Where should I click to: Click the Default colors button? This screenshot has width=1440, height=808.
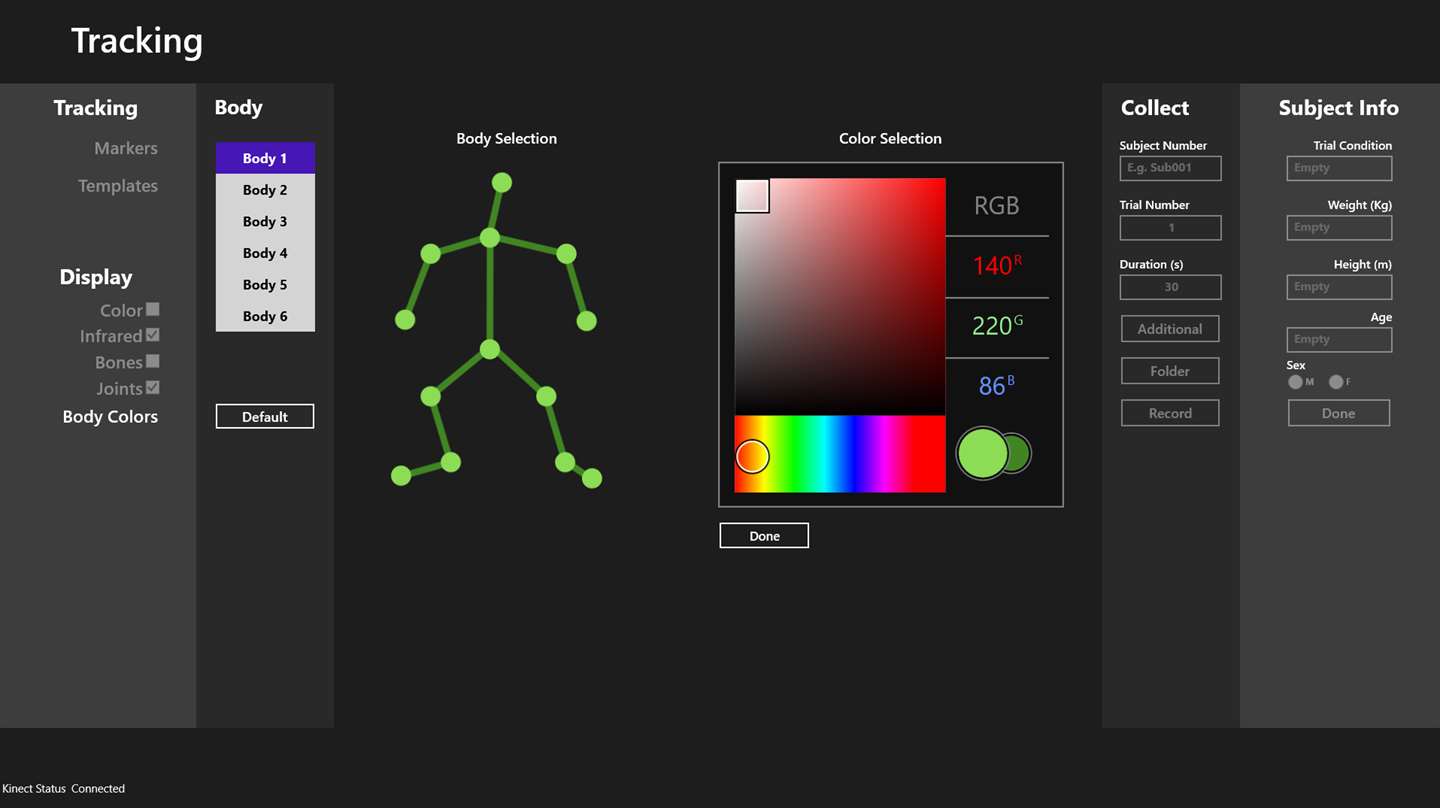point(265,417)
